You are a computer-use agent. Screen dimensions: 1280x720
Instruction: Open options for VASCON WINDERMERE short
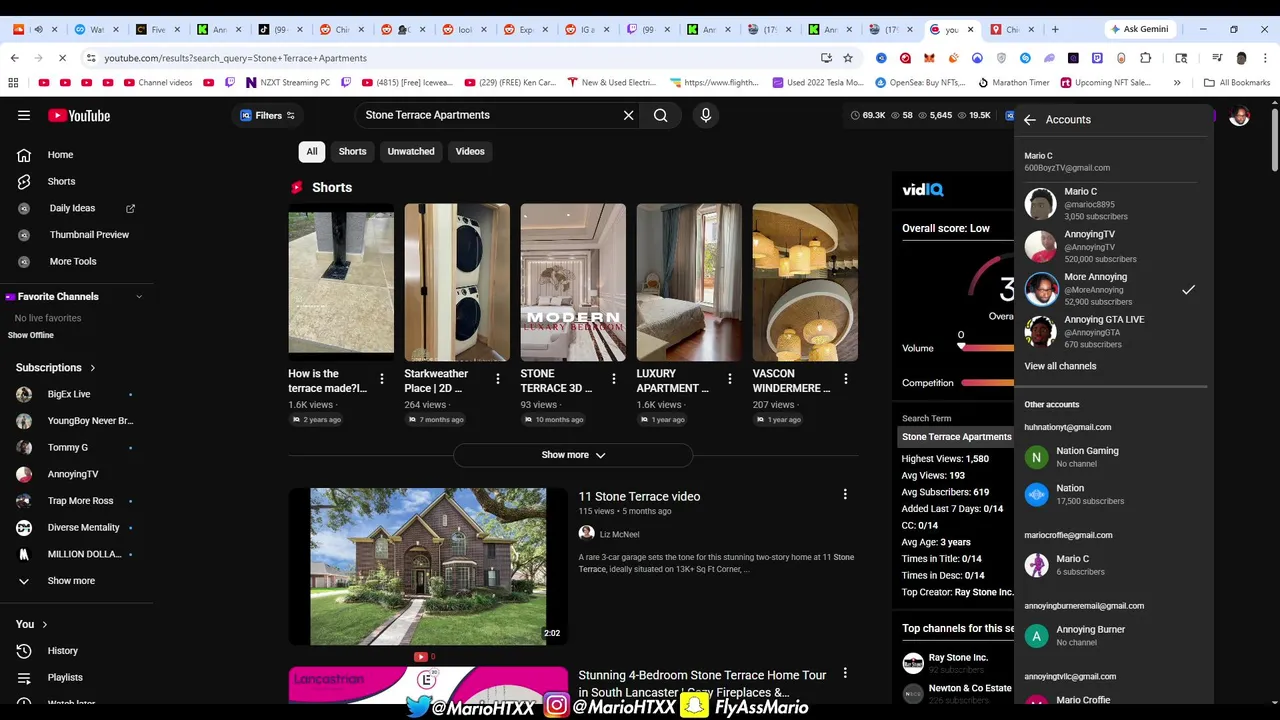[x=845, y=379]
